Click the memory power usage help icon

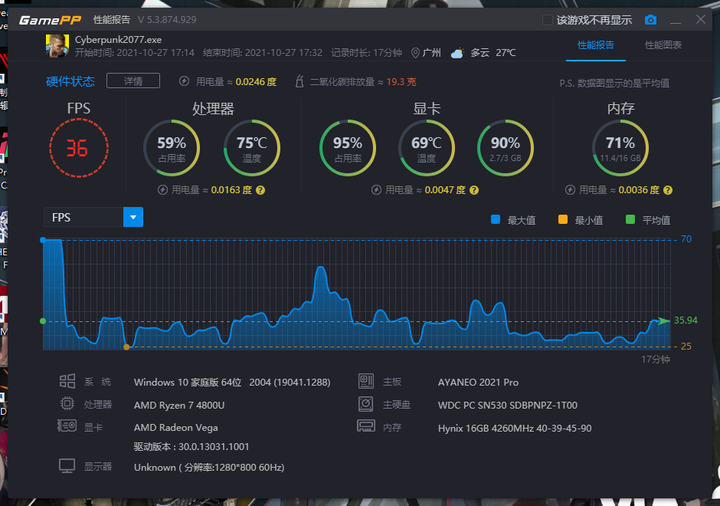(x=668, y=190)
